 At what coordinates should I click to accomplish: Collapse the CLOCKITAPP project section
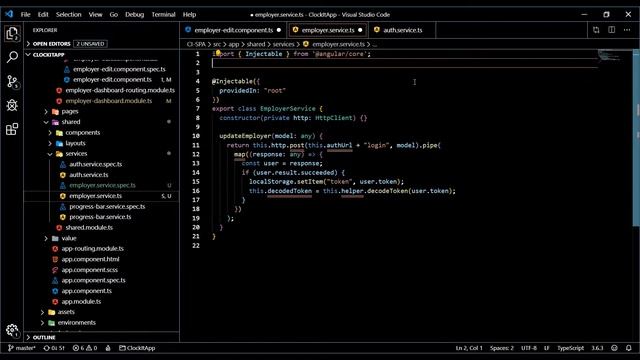click(x=48, y=55)
